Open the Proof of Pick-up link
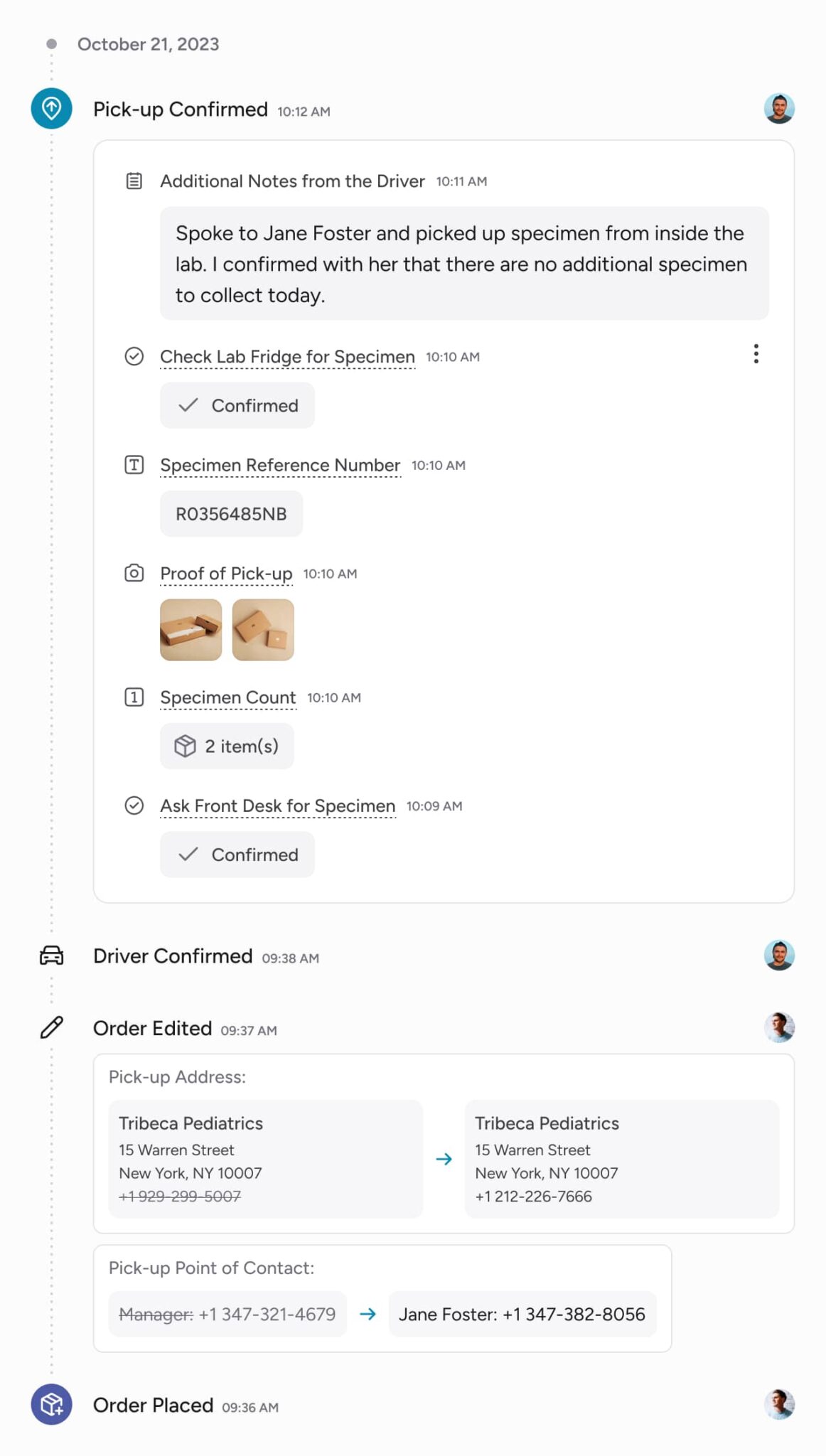 point(226,573)
